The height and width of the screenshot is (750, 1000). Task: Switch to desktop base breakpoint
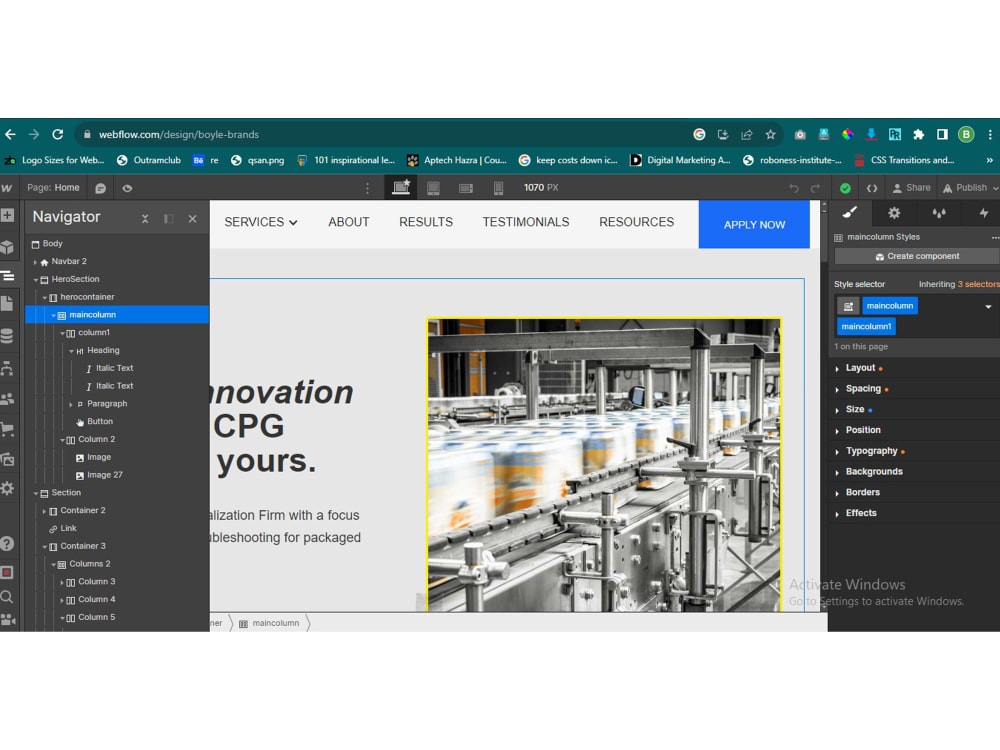pyautogui.click(x=401, y=188)
